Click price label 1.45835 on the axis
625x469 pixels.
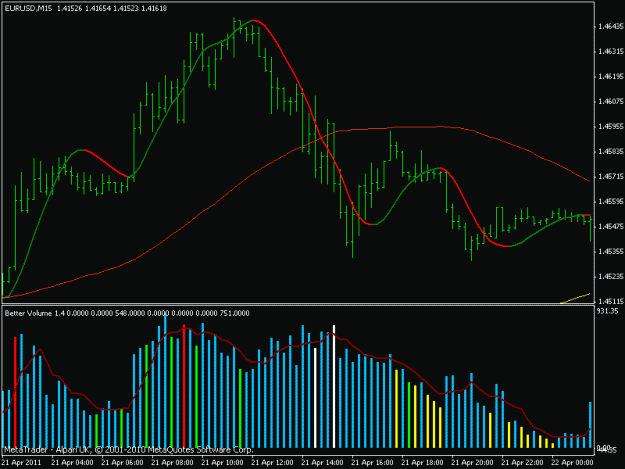pyautogui.click(x=611, y=152)
